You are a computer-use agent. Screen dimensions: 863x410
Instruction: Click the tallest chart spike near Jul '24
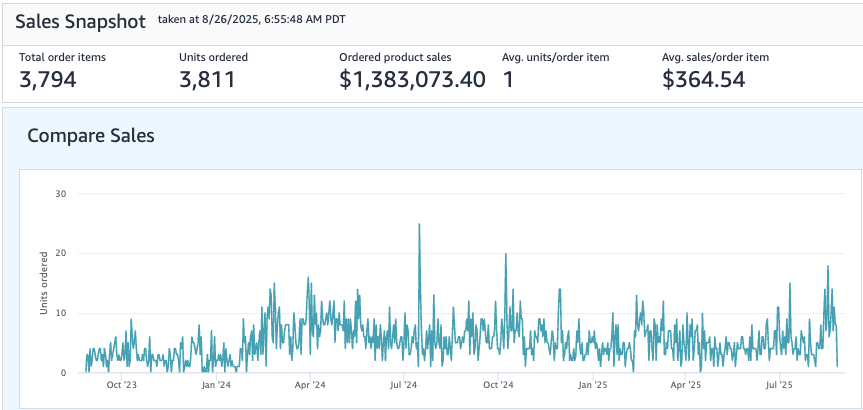419,226
